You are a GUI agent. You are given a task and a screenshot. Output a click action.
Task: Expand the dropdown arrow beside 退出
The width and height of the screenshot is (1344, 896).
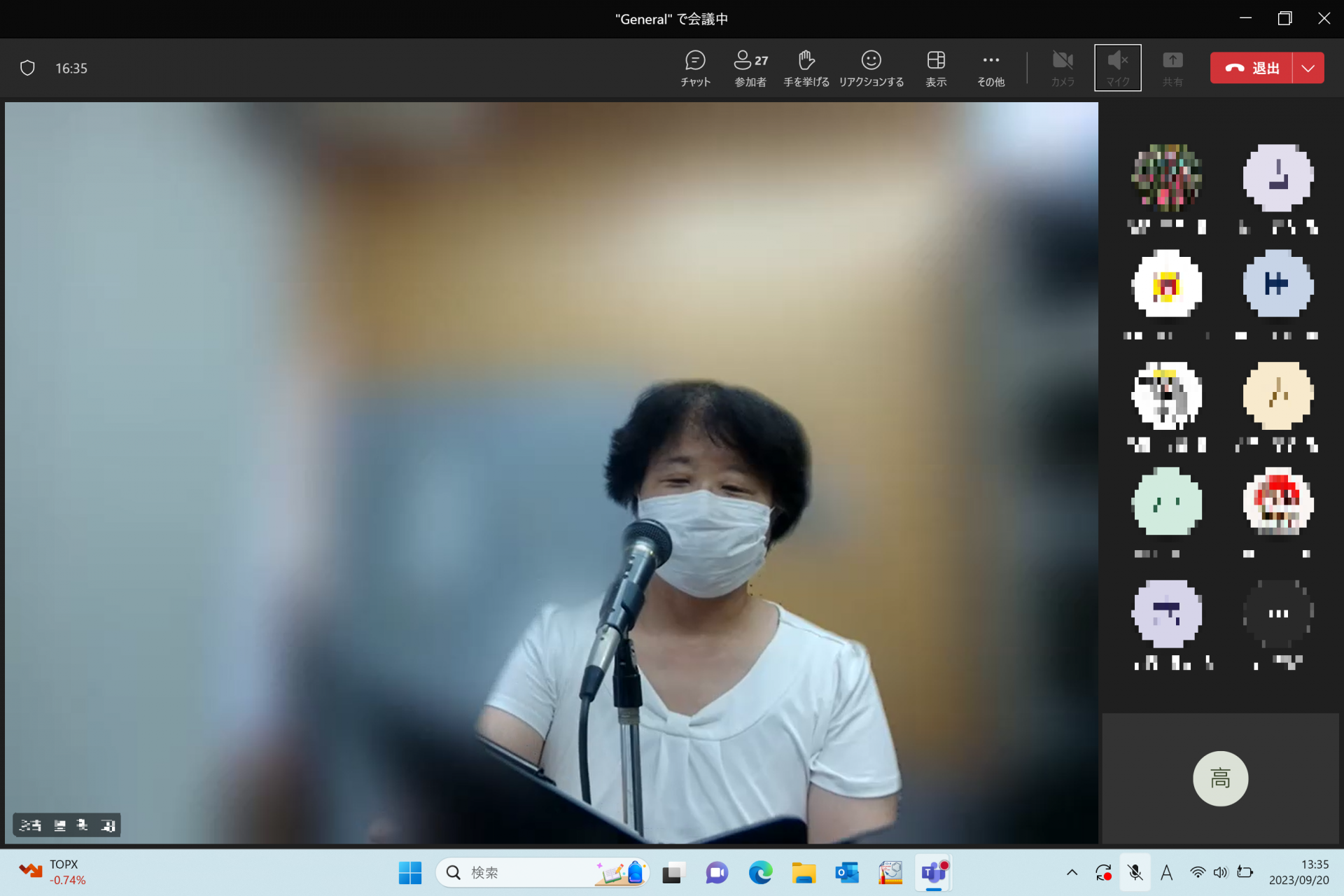(x=1308, y=68)
